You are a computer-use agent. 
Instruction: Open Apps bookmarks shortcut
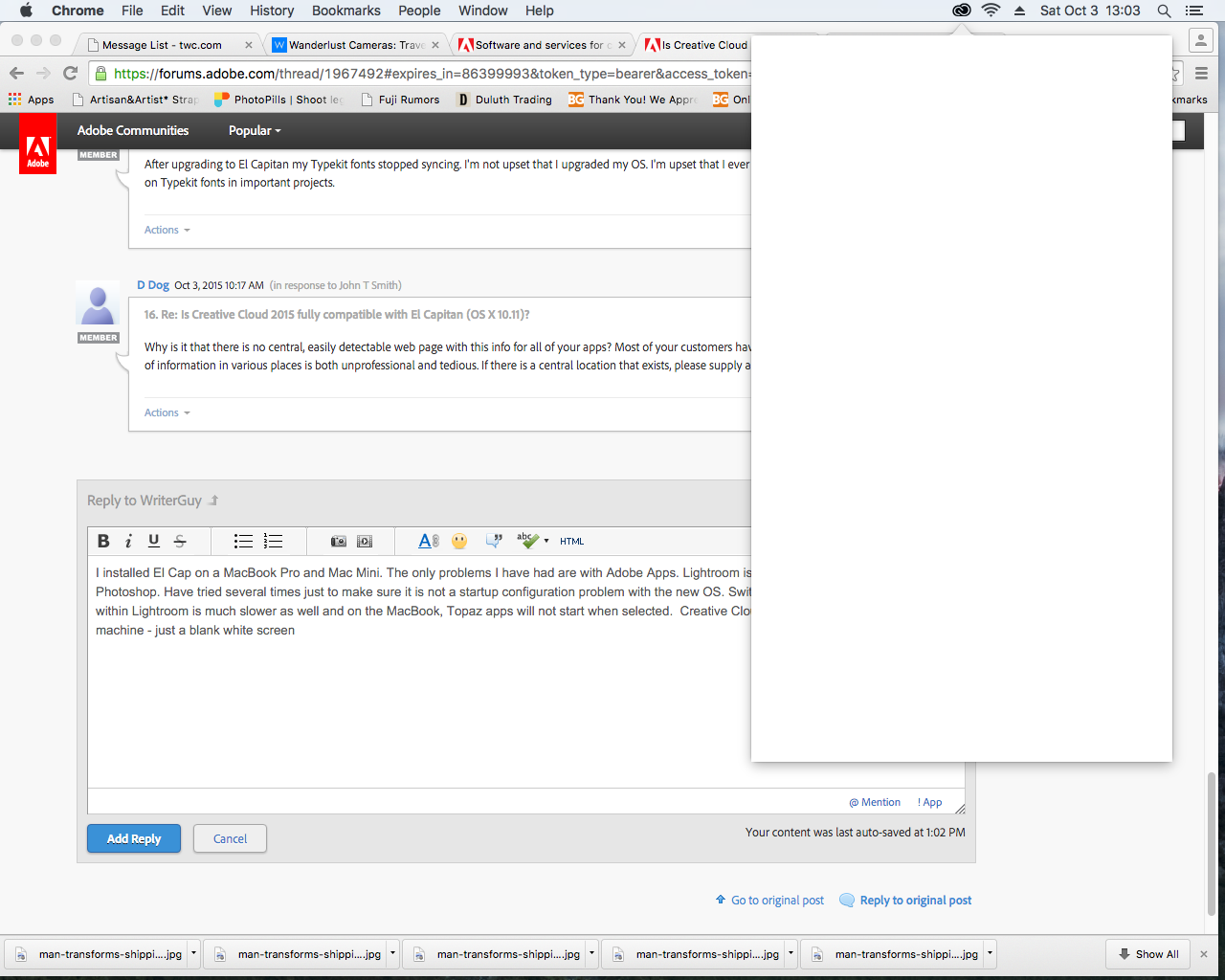tap(31, 100)
